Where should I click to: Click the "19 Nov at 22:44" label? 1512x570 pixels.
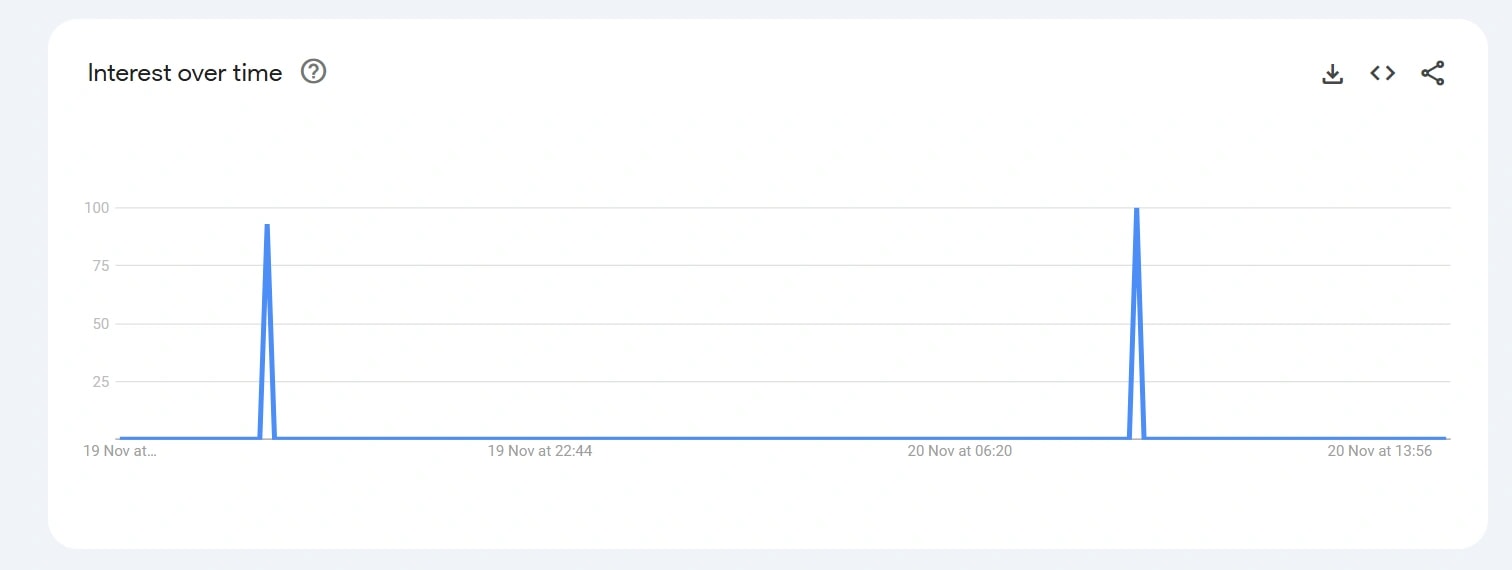point(540,451)
